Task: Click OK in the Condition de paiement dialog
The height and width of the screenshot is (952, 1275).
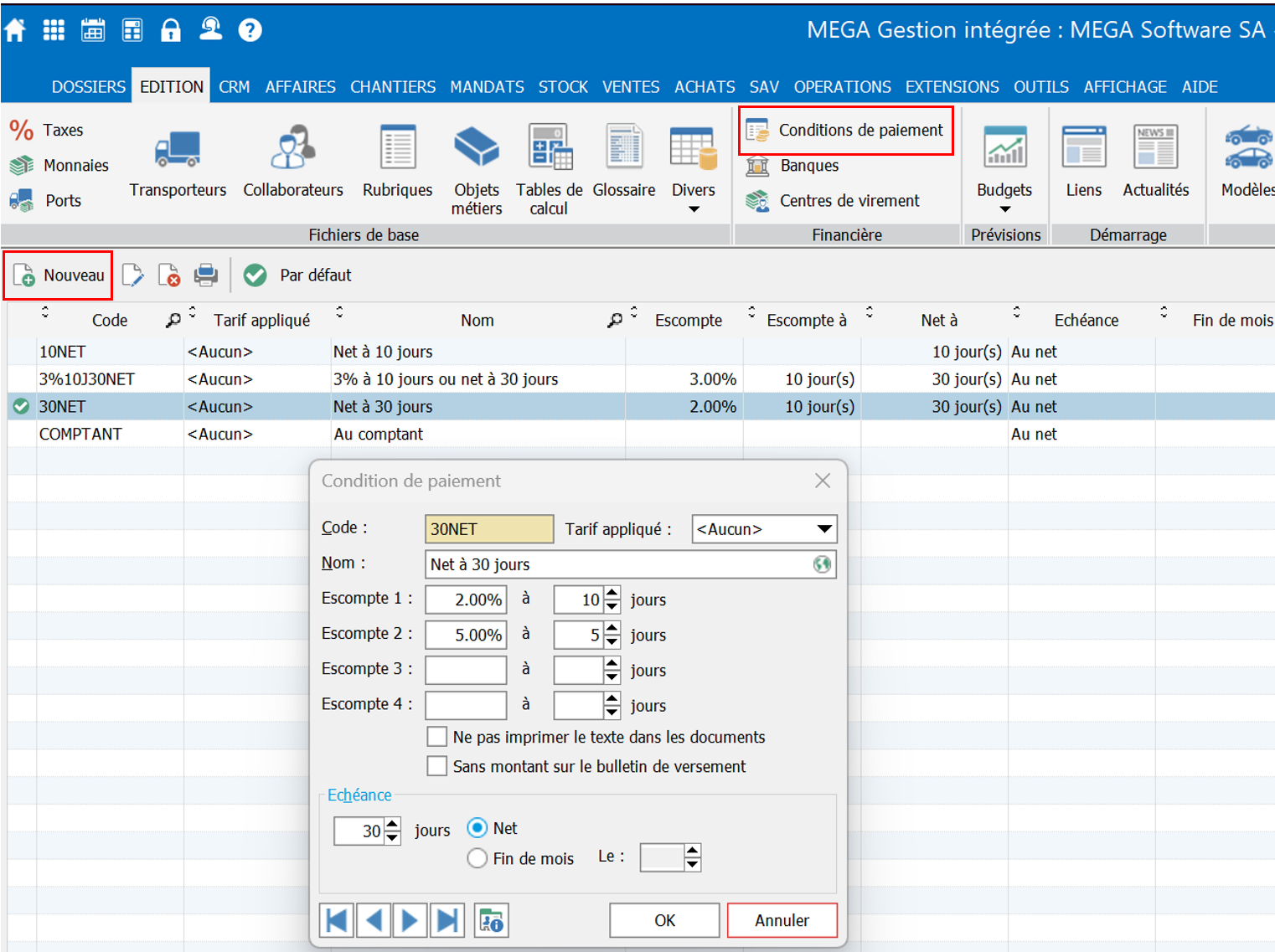Action: click(x=664, y=920)
